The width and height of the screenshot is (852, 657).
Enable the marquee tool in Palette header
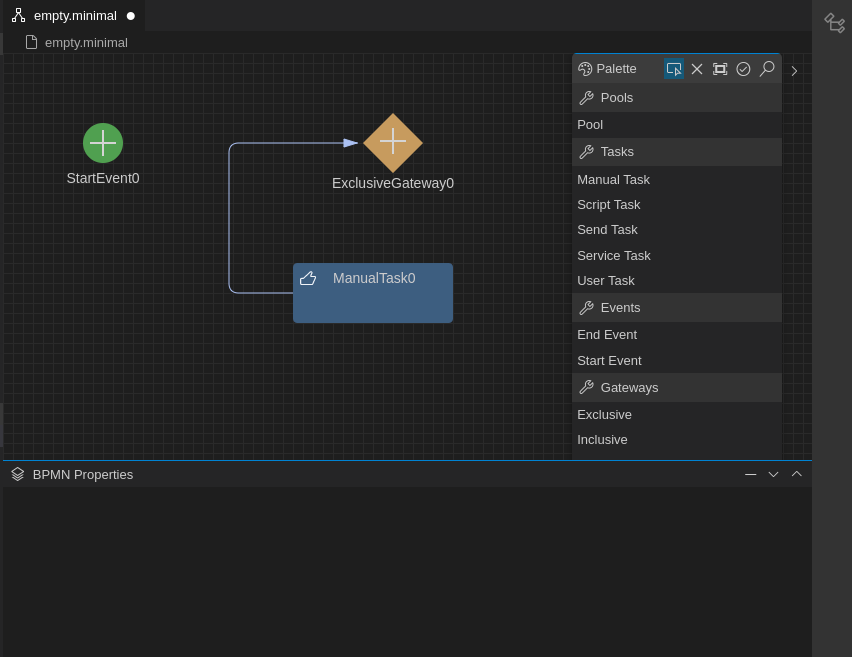point(720,69)
